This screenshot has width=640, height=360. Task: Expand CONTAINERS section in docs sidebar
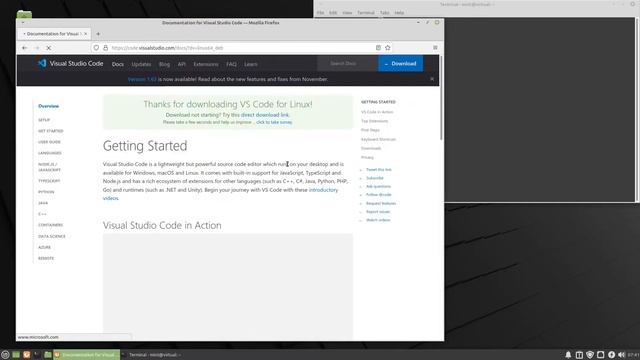(x=51, y=225)
